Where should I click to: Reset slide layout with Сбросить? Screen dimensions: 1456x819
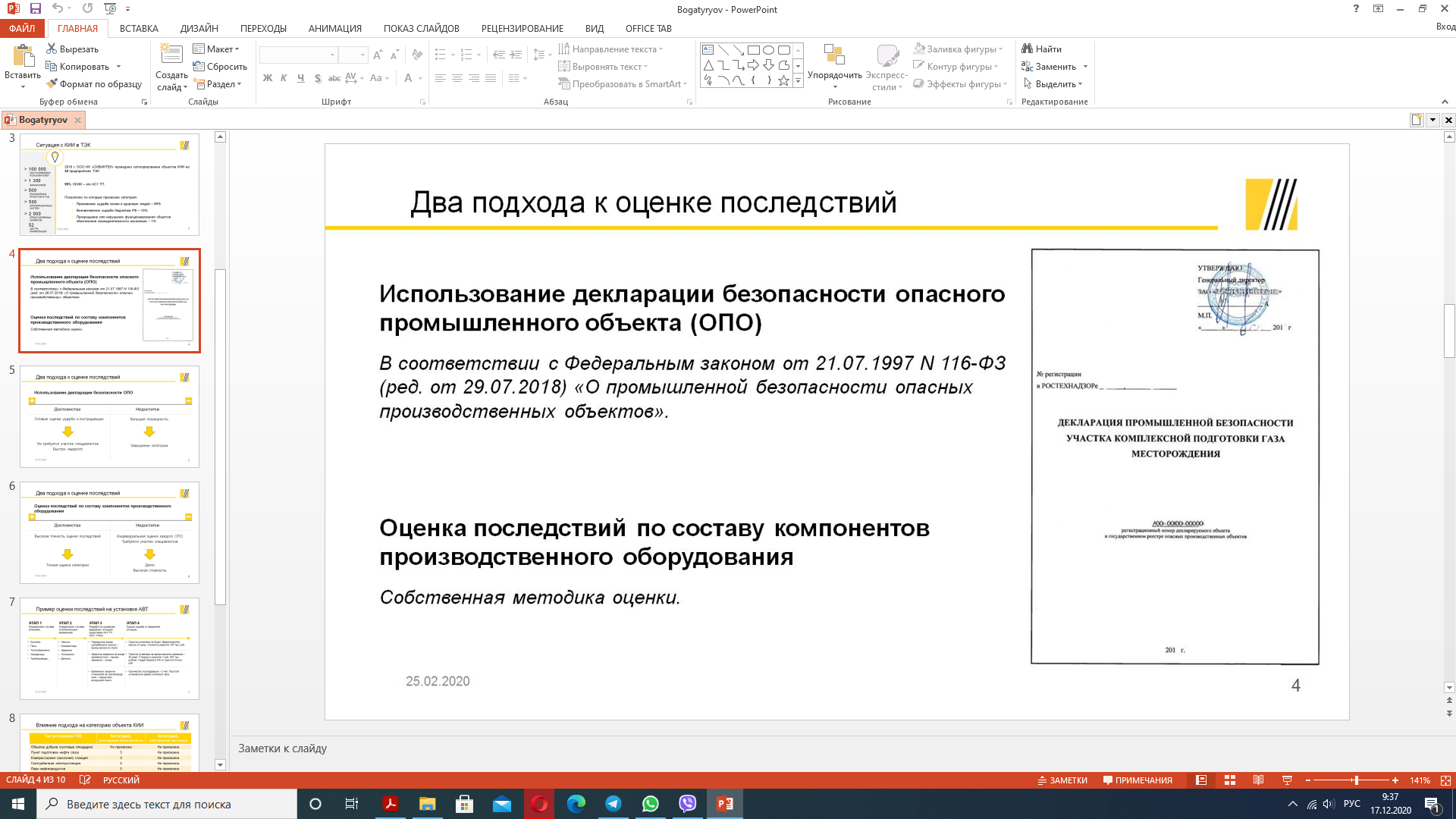coord(220,67)
